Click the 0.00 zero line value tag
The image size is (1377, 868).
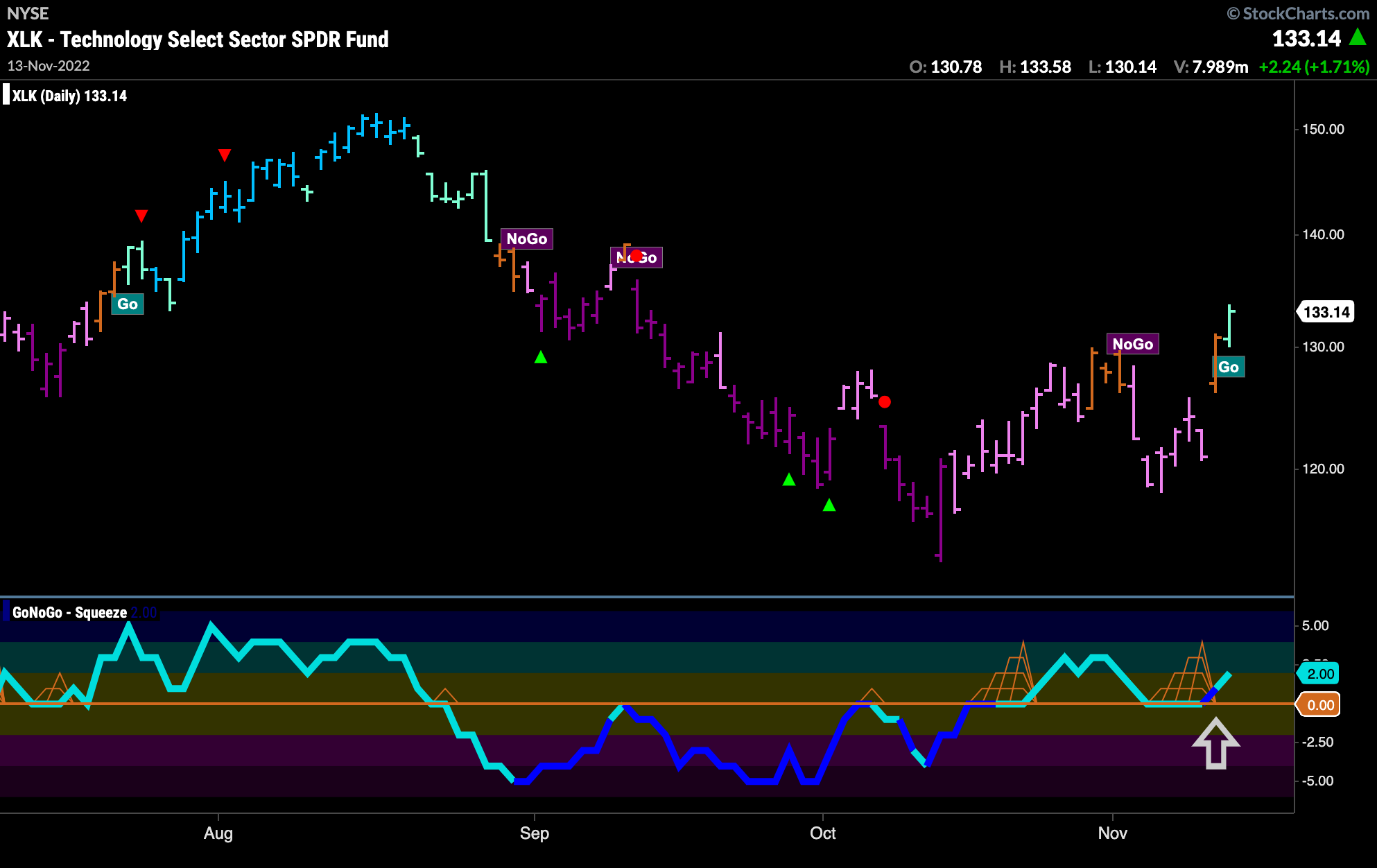tap(1319, 705)
